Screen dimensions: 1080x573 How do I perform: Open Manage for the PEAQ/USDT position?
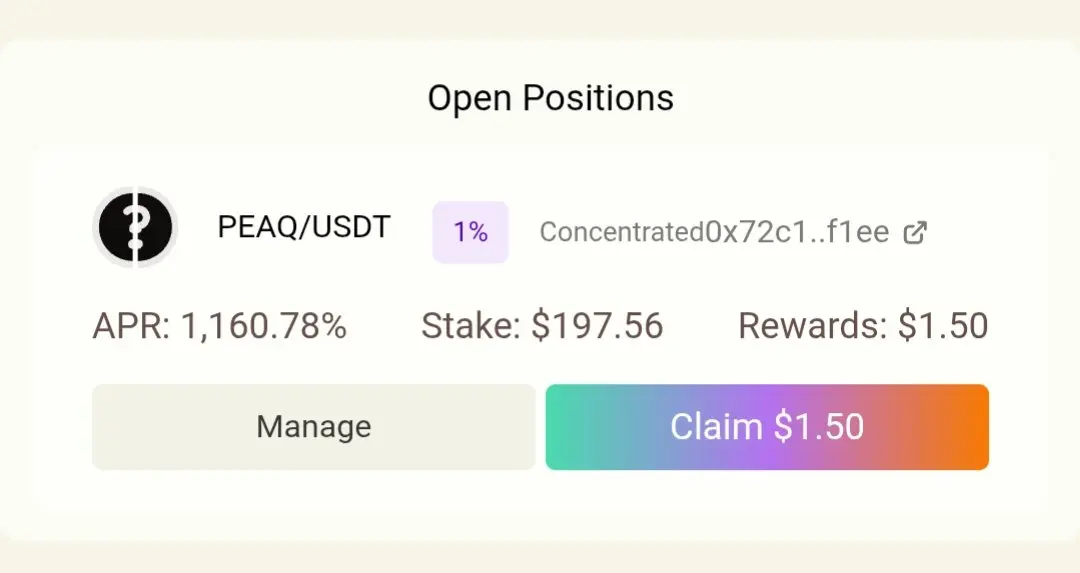313,427
